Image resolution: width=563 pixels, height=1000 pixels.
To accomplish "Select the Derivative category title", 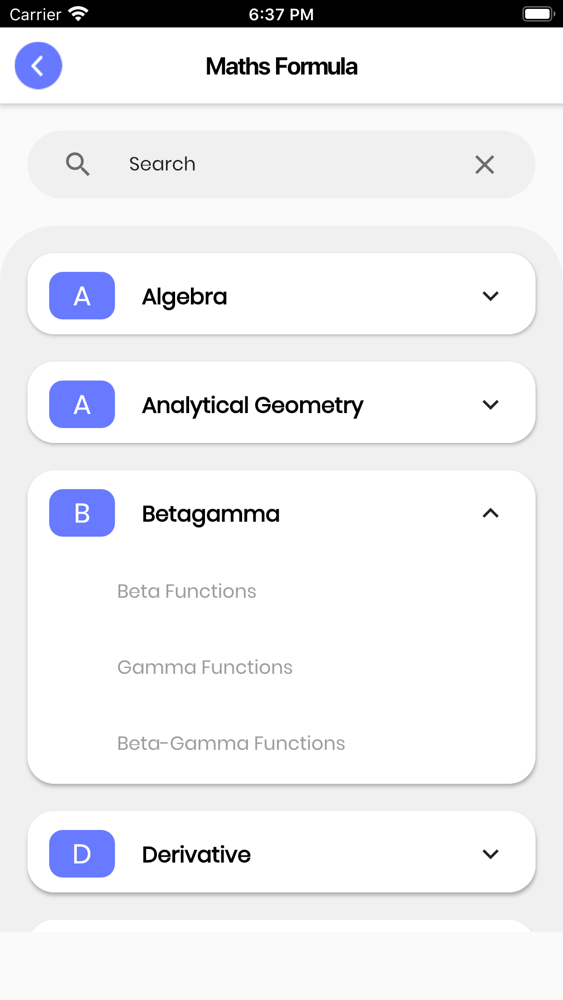I will (x=196, y=855).
